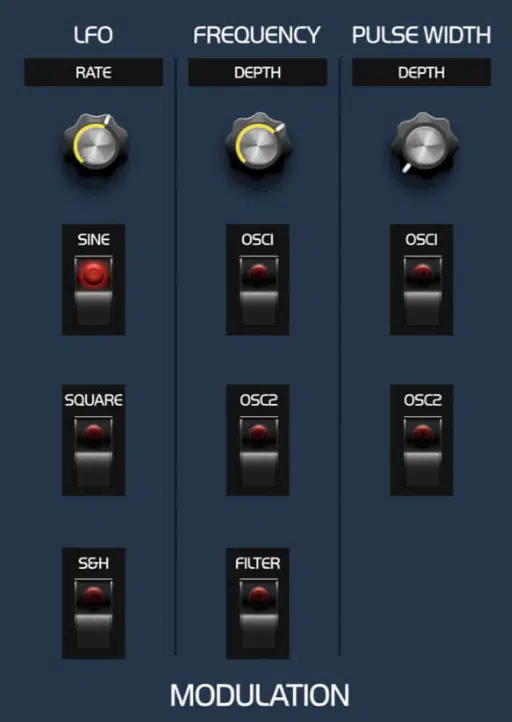512x722 pixels.
Task: Click the red lamp on the FILTER switch
Action: (x=258, y=595)
